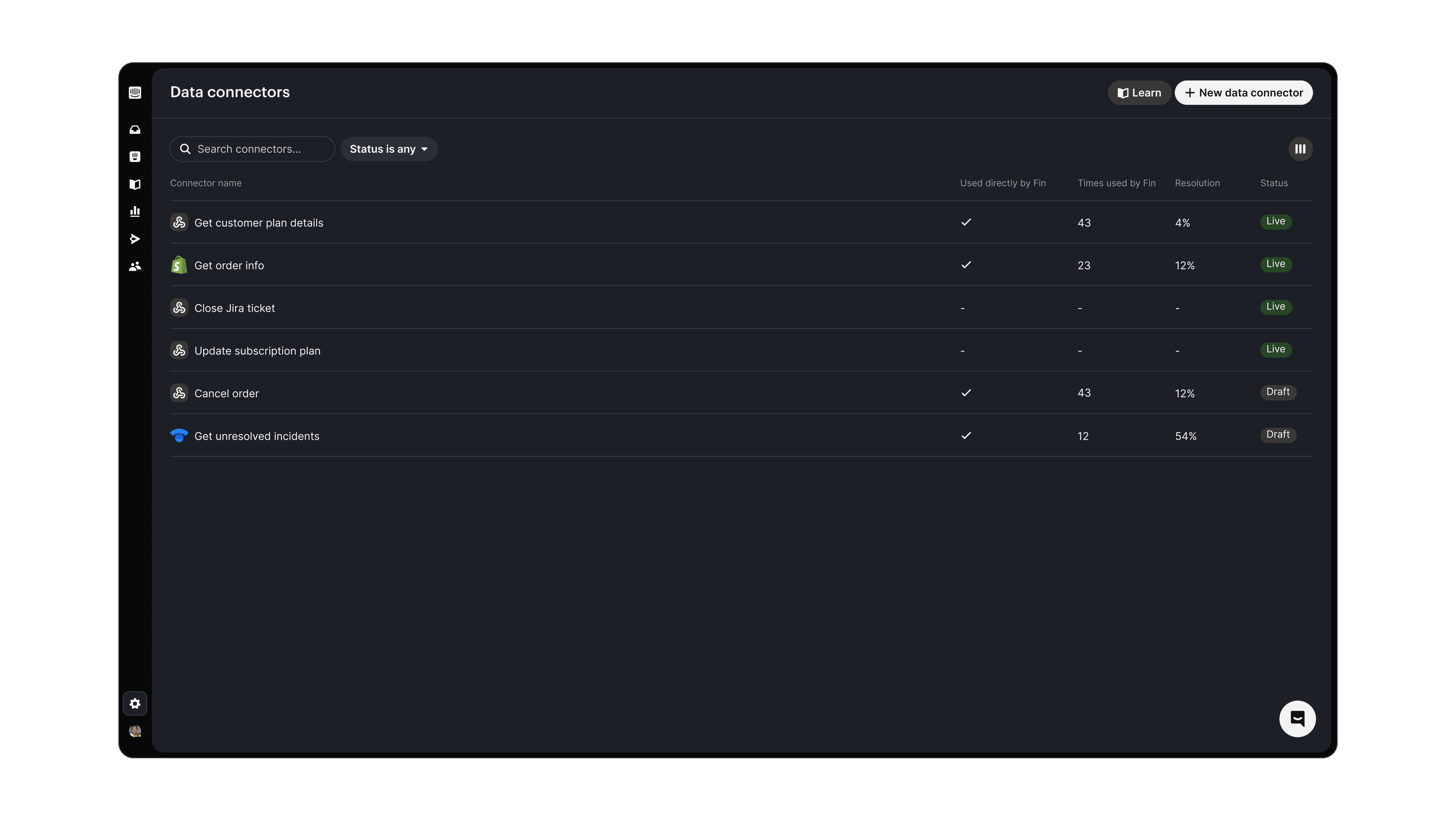Select the Close Jira ticket row
The width and height of the screenshot is (1456, 819).
[235, 308]
